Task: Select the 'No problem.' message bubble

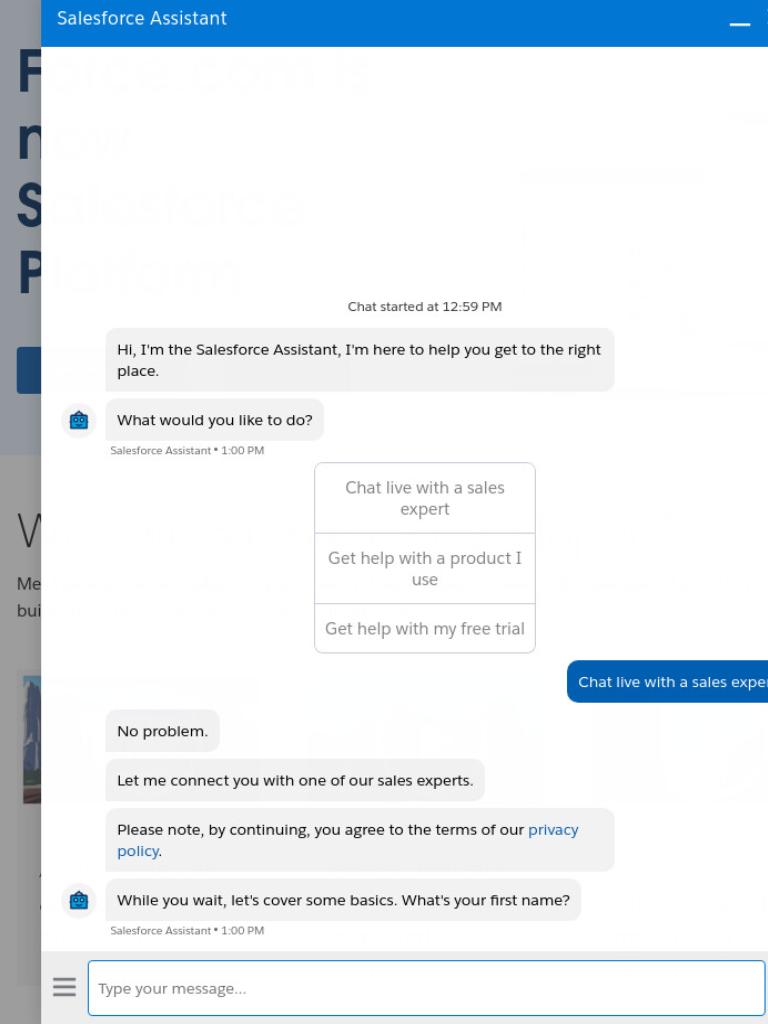Action: [163, 731]
